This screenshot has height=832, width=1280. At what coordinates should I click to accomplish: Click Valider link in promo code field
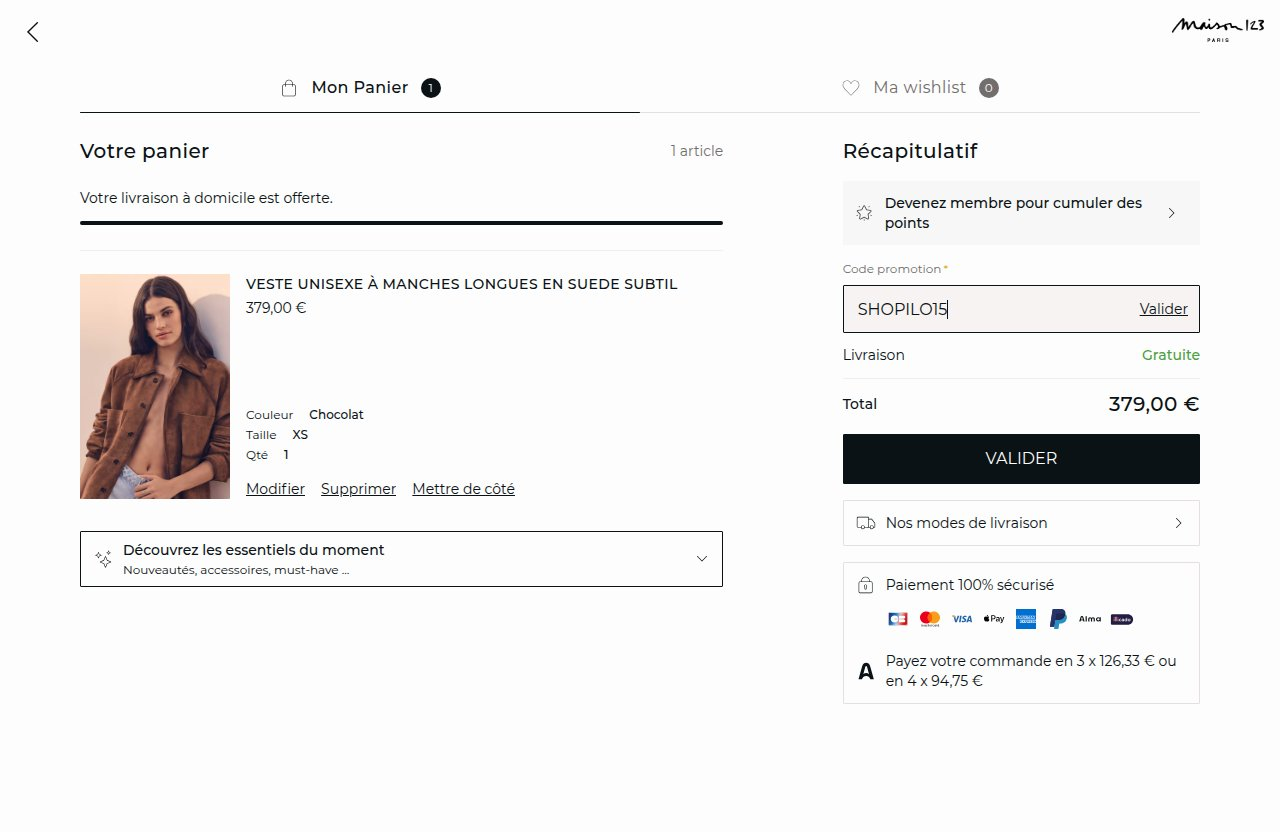[x=1164, y=309]
